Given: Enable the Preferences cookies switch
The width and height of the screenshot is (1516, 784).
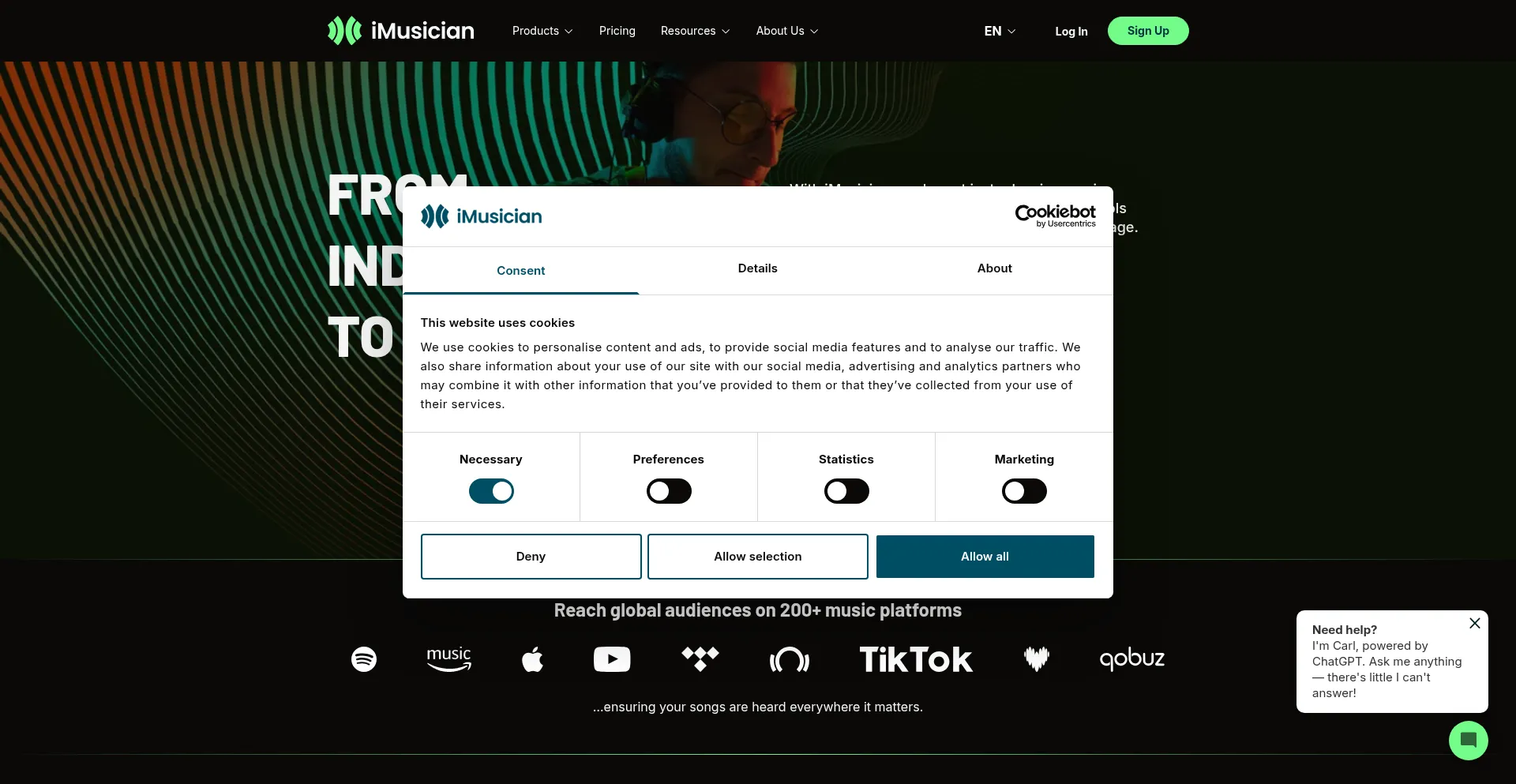Looking at the screenshot, I should (669, 491).
